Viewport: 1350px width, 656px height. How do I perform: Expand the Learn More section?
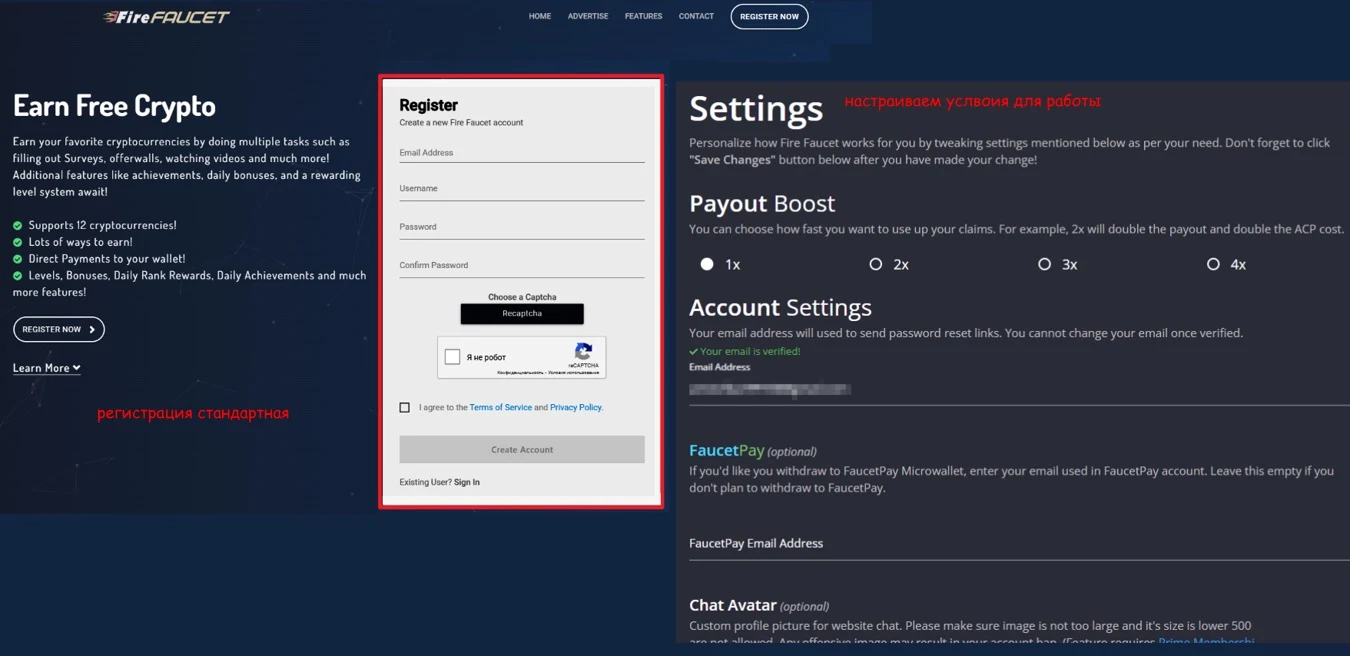[46, 368]
